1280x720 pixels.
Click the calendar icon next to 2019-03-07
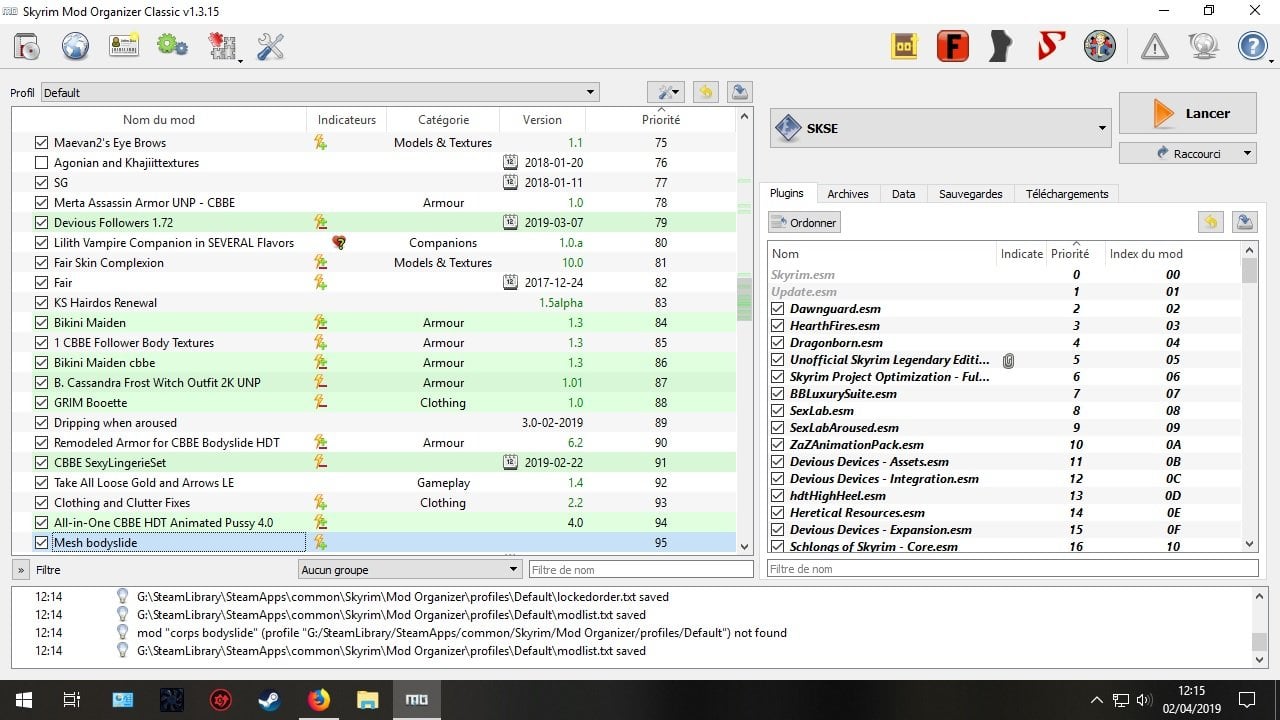point(510,222)
